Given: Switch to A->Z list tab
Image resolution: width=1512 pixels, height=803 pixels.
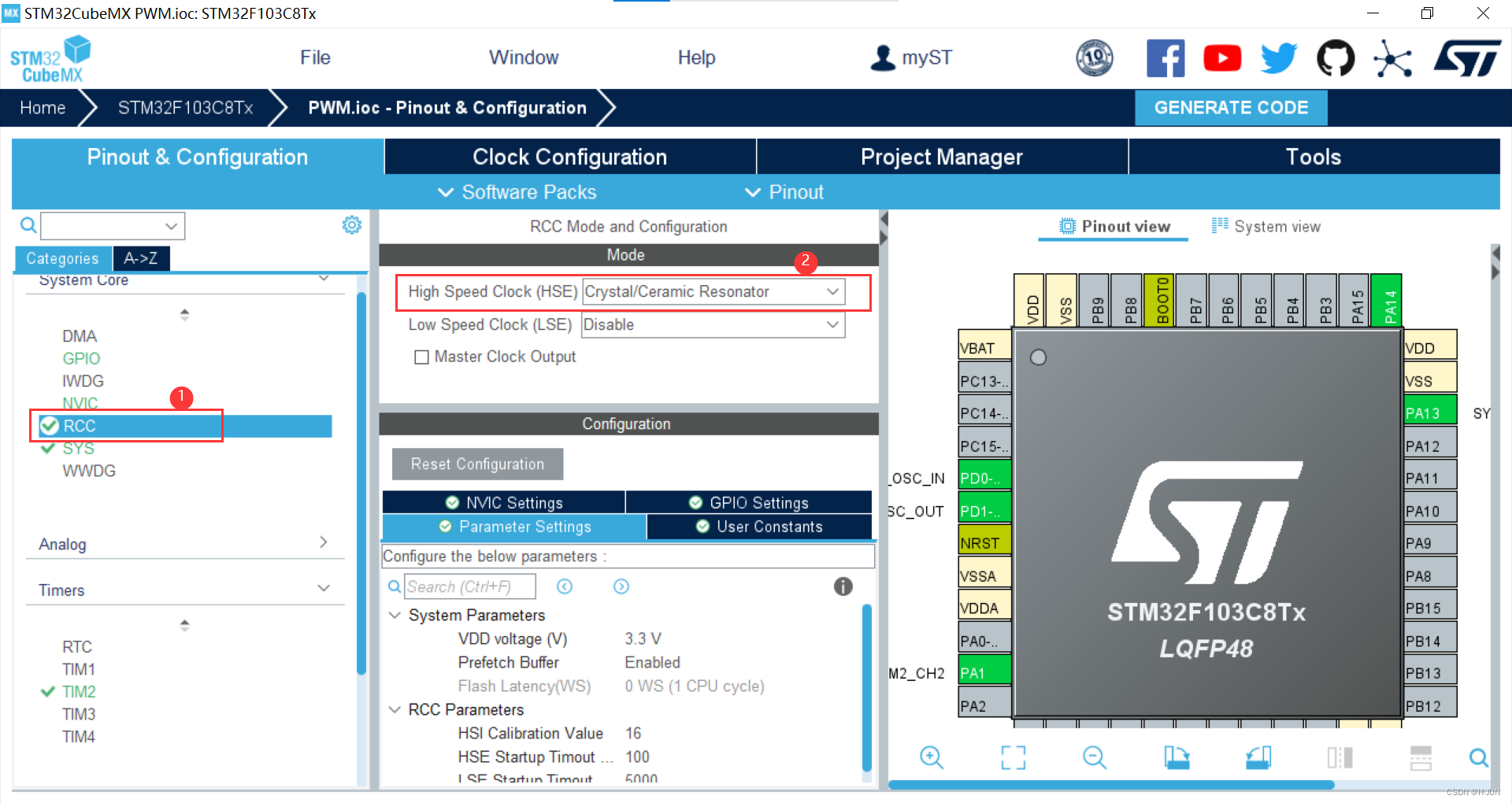Looking at the screenshot, I should pyautogui.click(x=141, y=258).
